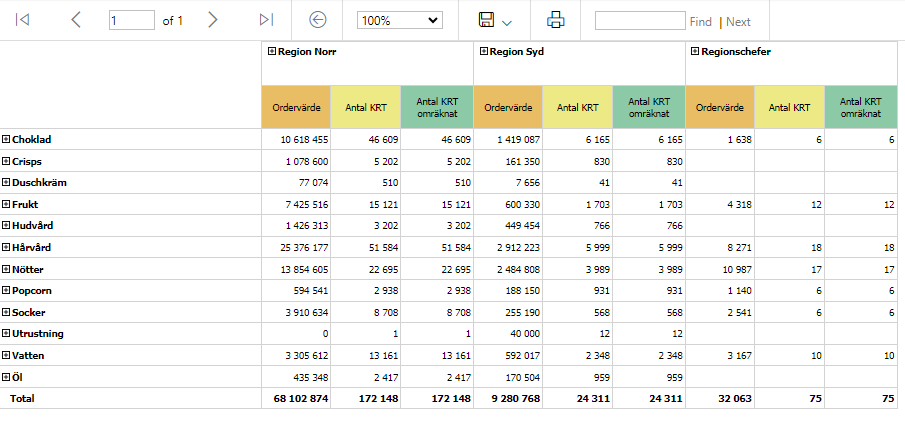This screenshot has width=905, height=422.
Task: Expand the Region Syd column group
Action: [x=484, y=51]
